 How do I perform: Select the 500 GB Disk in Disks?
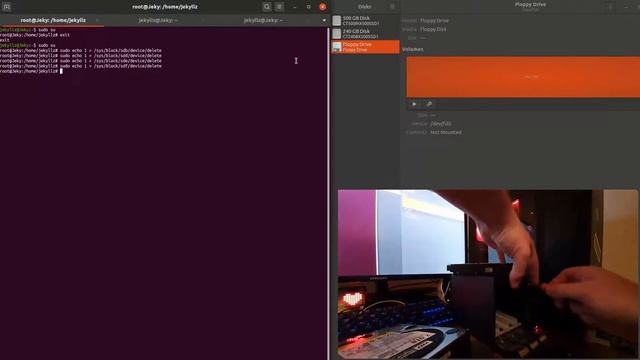[365, 21]
